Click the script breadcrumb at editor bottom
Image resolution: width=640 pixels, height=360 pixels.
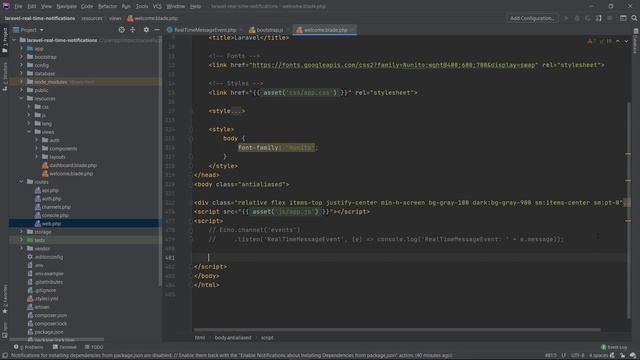coord(267,338)
